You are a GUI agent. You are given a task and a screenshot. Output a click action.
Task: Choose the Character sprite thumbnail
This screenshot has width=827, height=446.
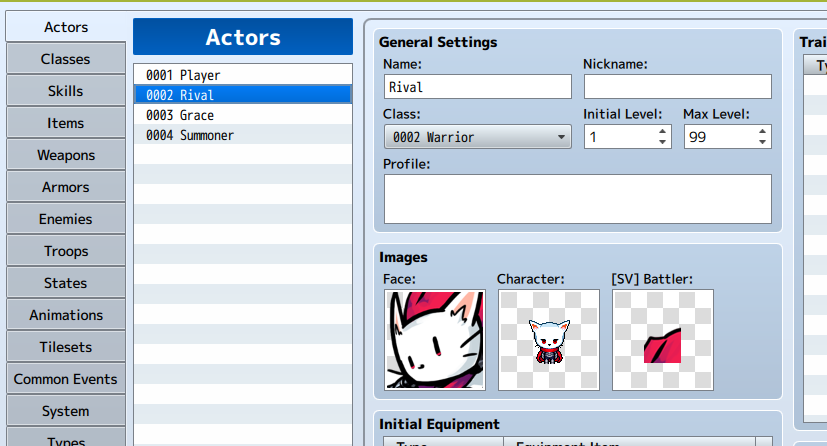pos(549,340)
